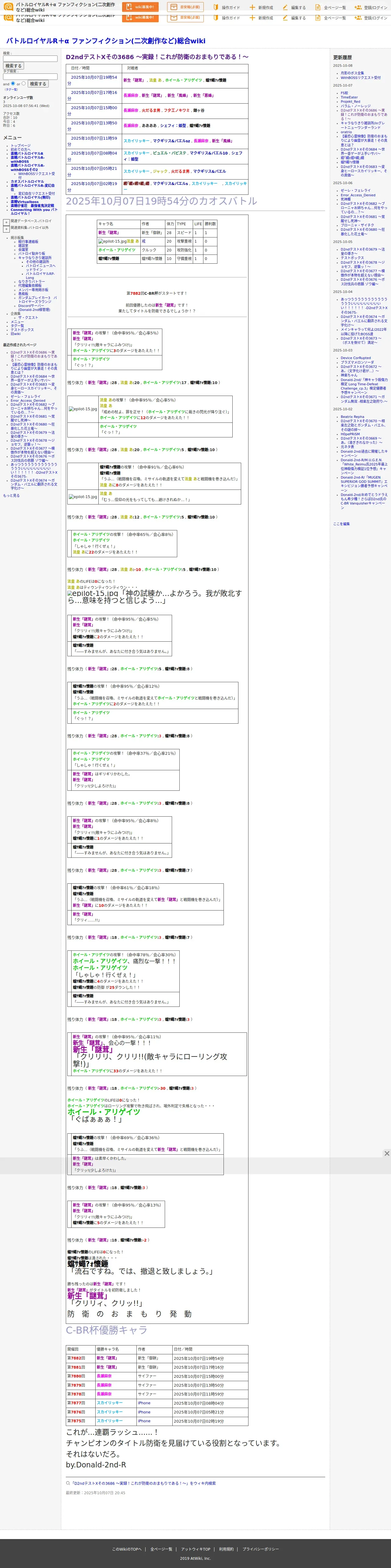Open TimeEater in update history
The width and height of the screenshot is (391, 1568).
pyautogui.click(x=349, y=98)
